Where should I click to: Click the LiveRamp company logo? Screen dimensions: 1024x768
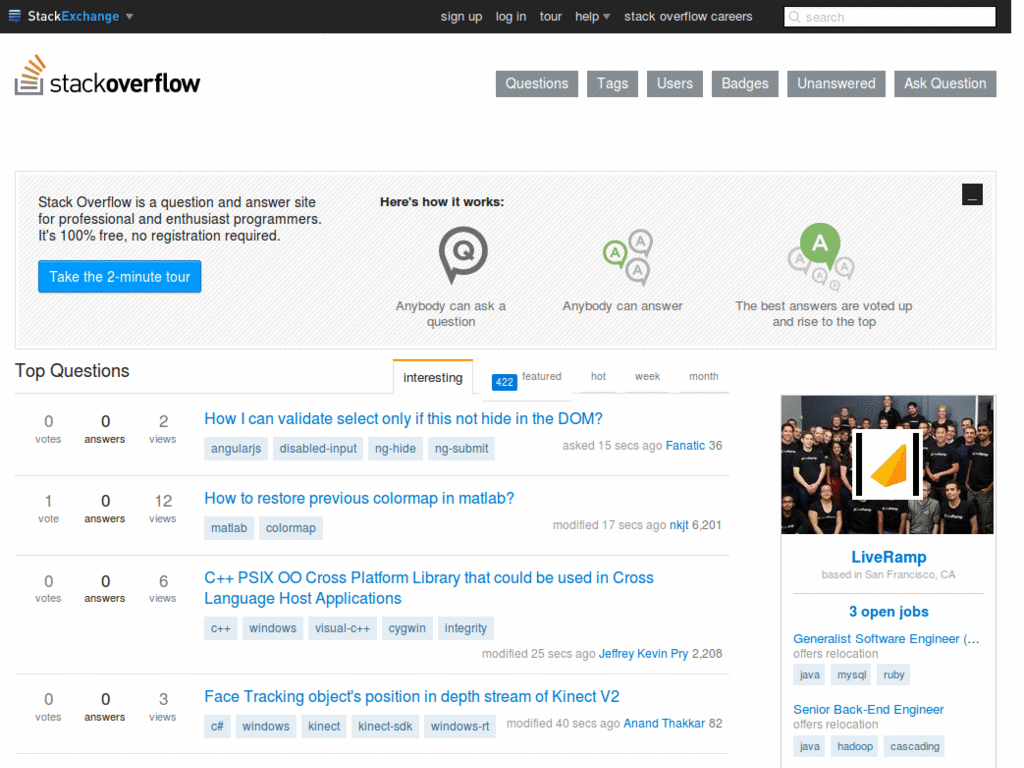(x=886, y=464)
